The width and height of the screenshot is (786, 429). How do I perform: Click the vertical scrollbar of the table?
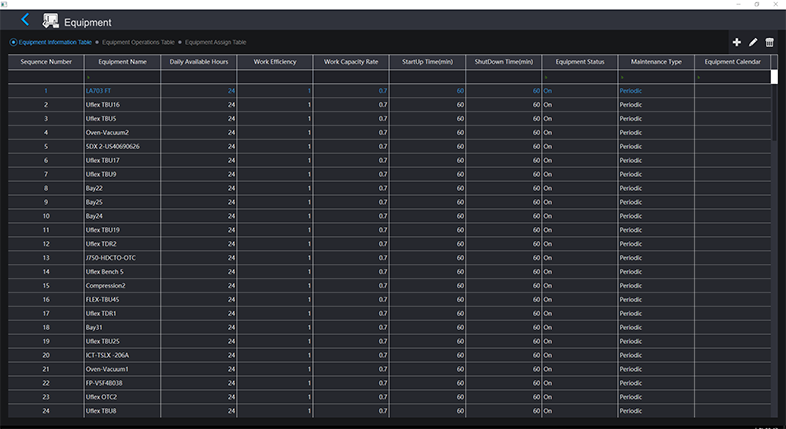[x=775, y=110]
